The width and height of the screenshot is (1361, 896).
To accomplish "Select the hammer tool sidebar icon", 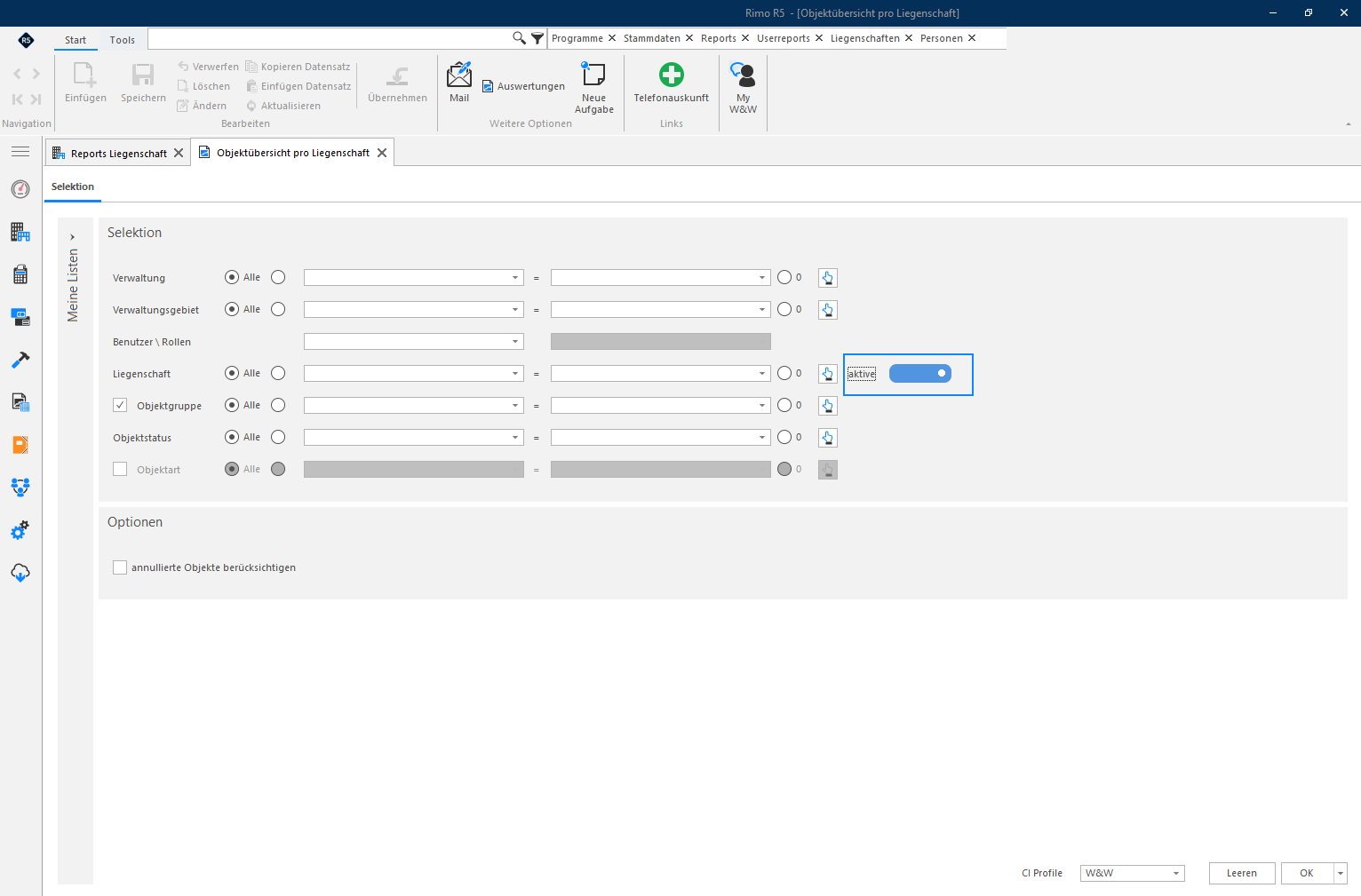I will (20, 360).
